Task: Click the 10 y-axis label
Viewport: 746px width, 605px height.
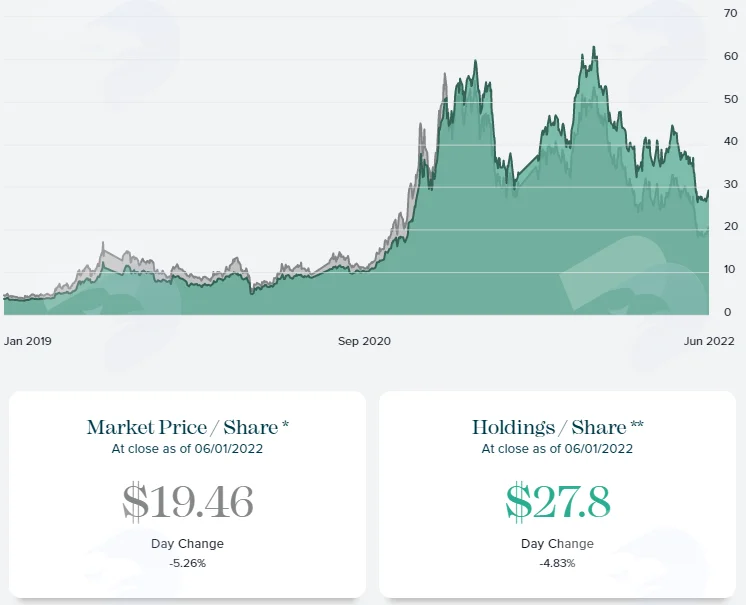Action: 730,269
